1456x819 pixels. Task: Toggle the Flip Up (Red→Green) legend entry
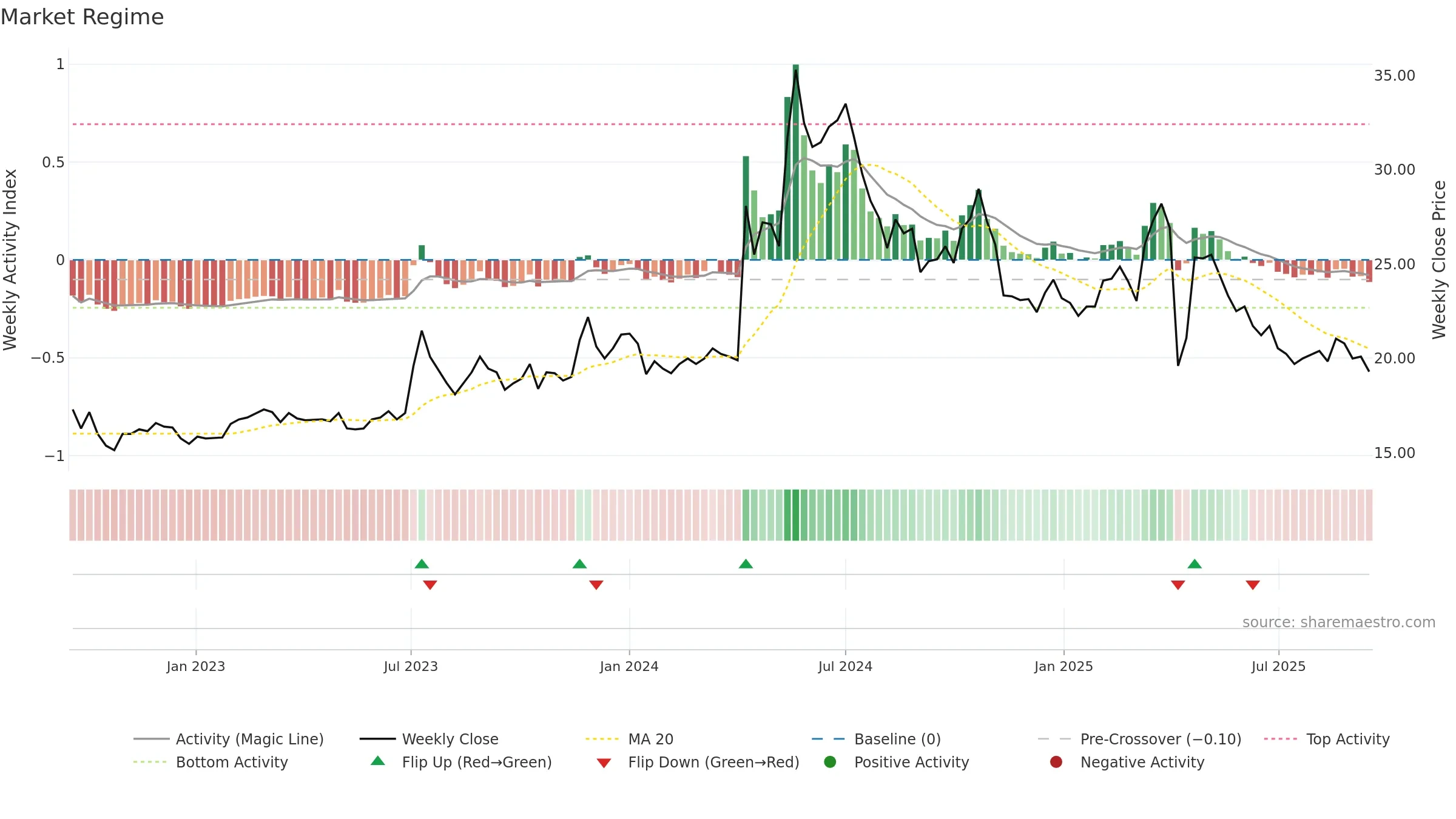[x=462, y=762]
